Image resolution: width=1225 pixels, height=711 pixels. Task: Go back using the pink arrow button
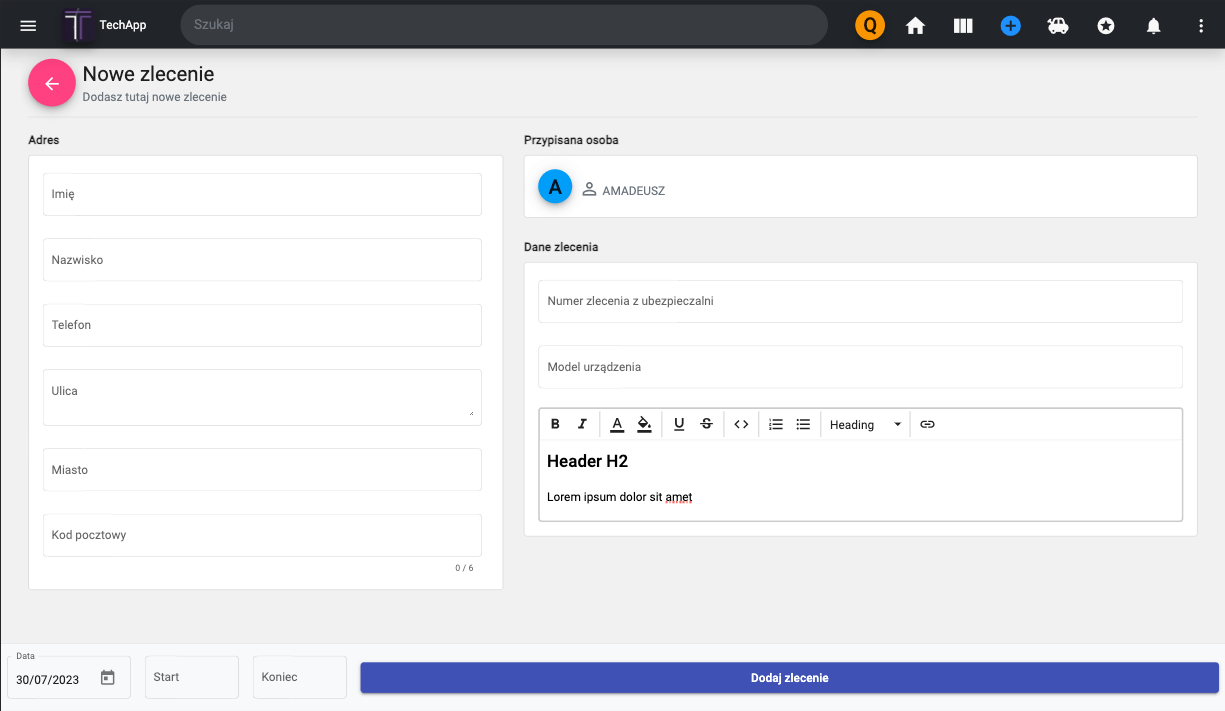(x=52, y=83)
